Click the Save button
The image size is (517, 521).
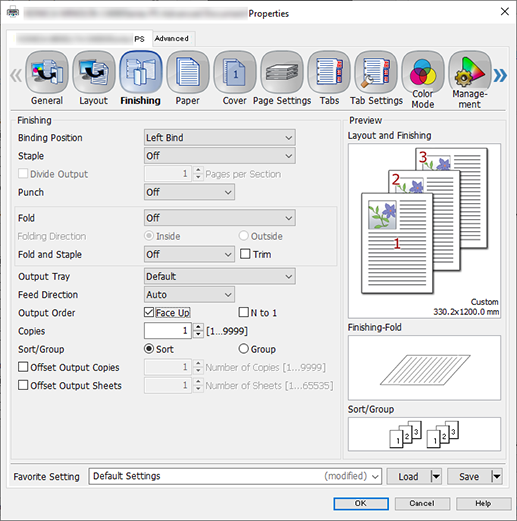(469, 477)
